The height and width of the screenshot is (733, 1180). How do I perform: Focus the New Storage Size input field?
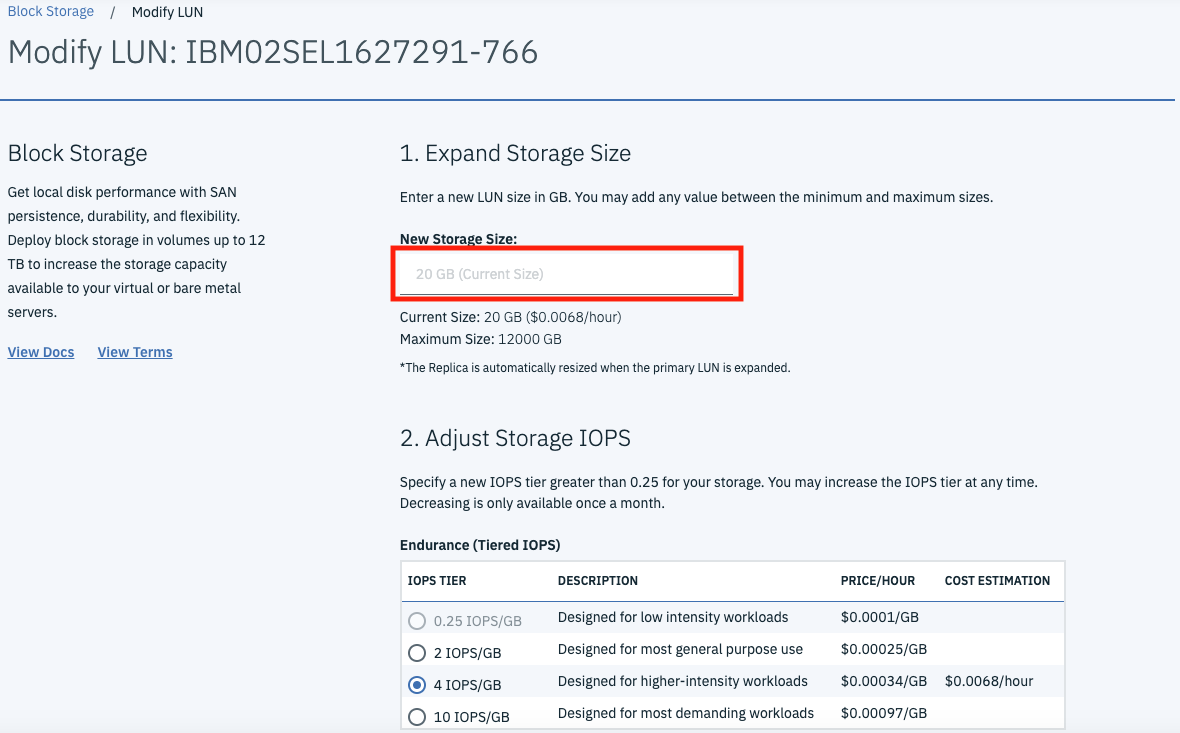566,274
